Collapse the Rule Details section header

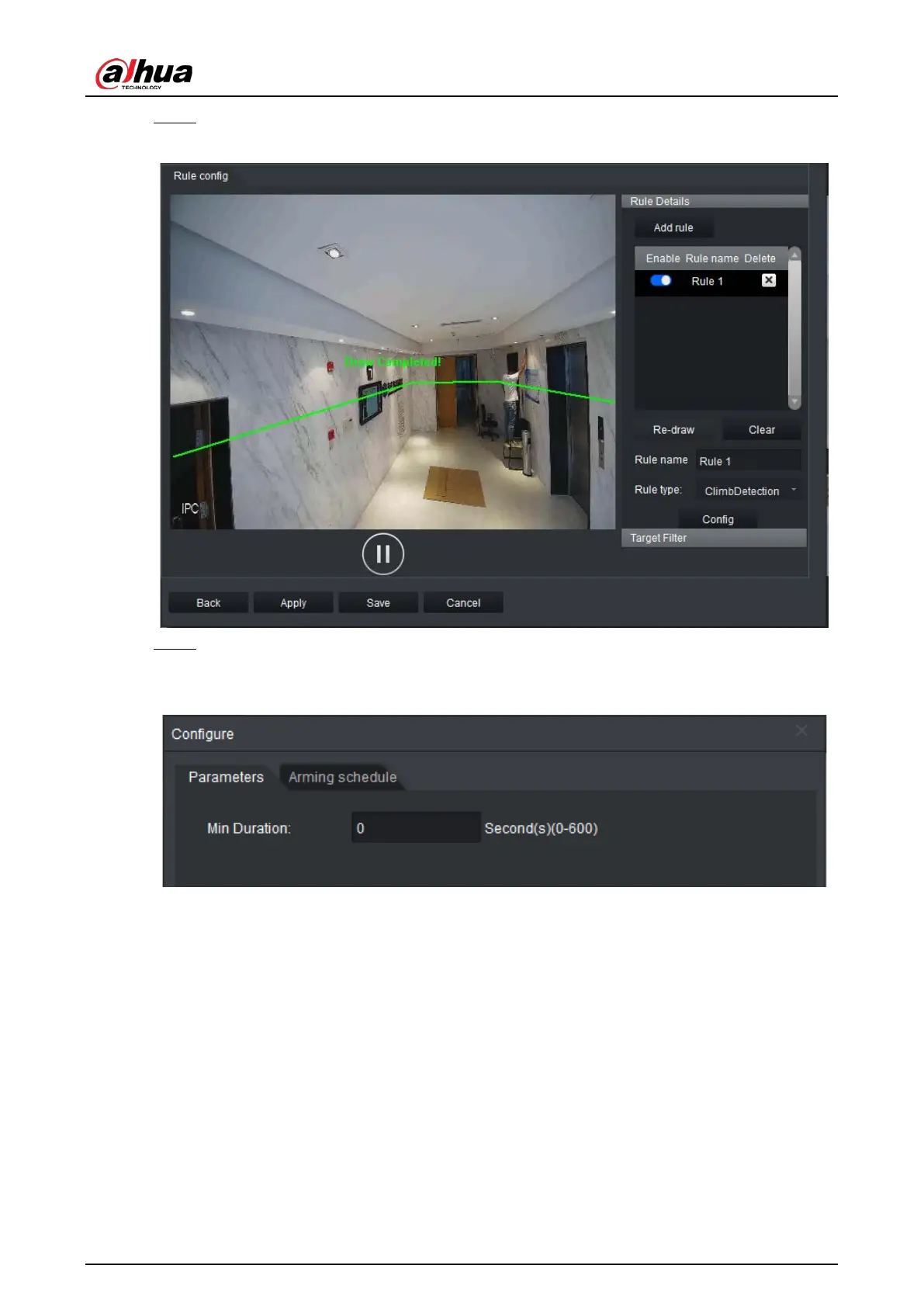(713, 201)
